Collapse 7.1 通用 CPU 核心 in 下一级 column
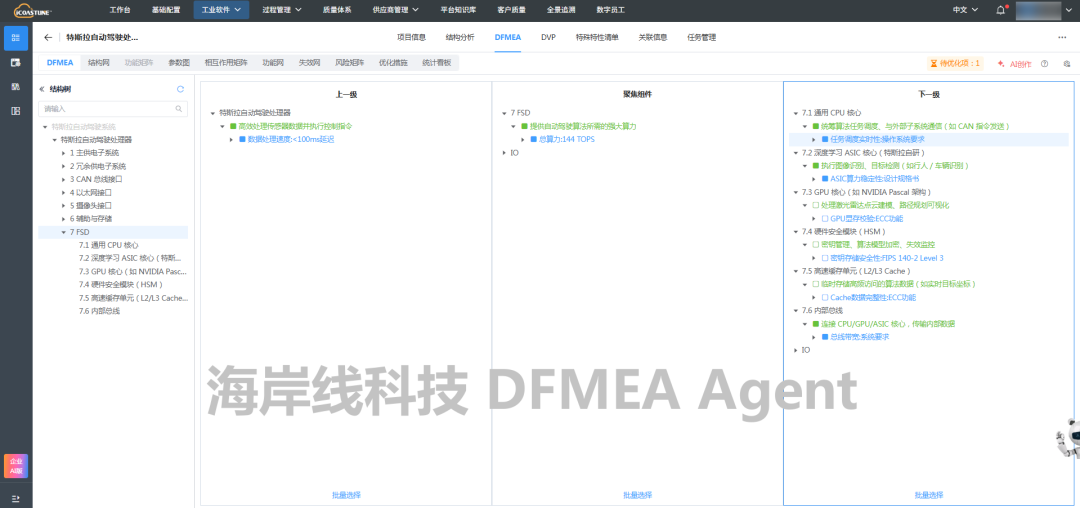This screenshot has height=508, width=1080. [796, 113]
